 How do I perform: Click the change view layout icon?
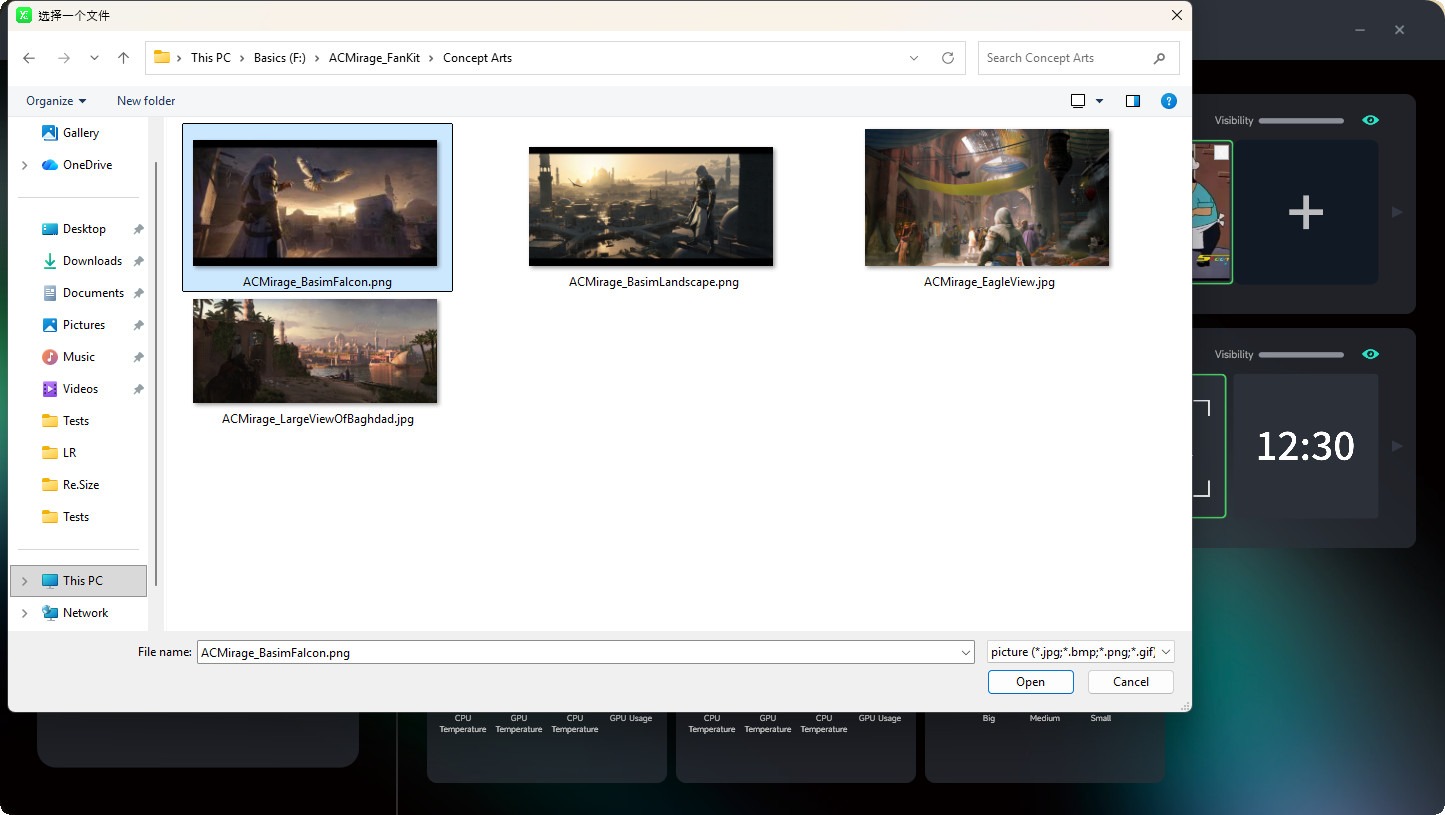pos(1078,101)
